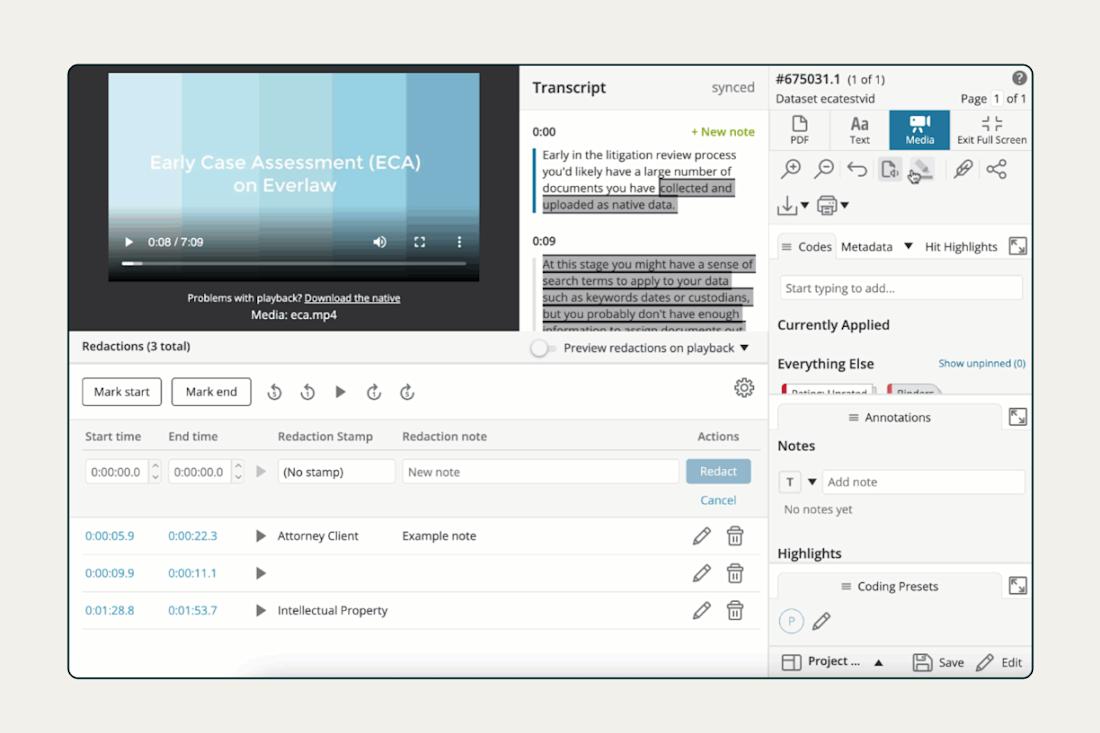The width and height of the screenshot is (1100, 733).
Task: Click the undo back arrow icon
Action: point(857,169)
